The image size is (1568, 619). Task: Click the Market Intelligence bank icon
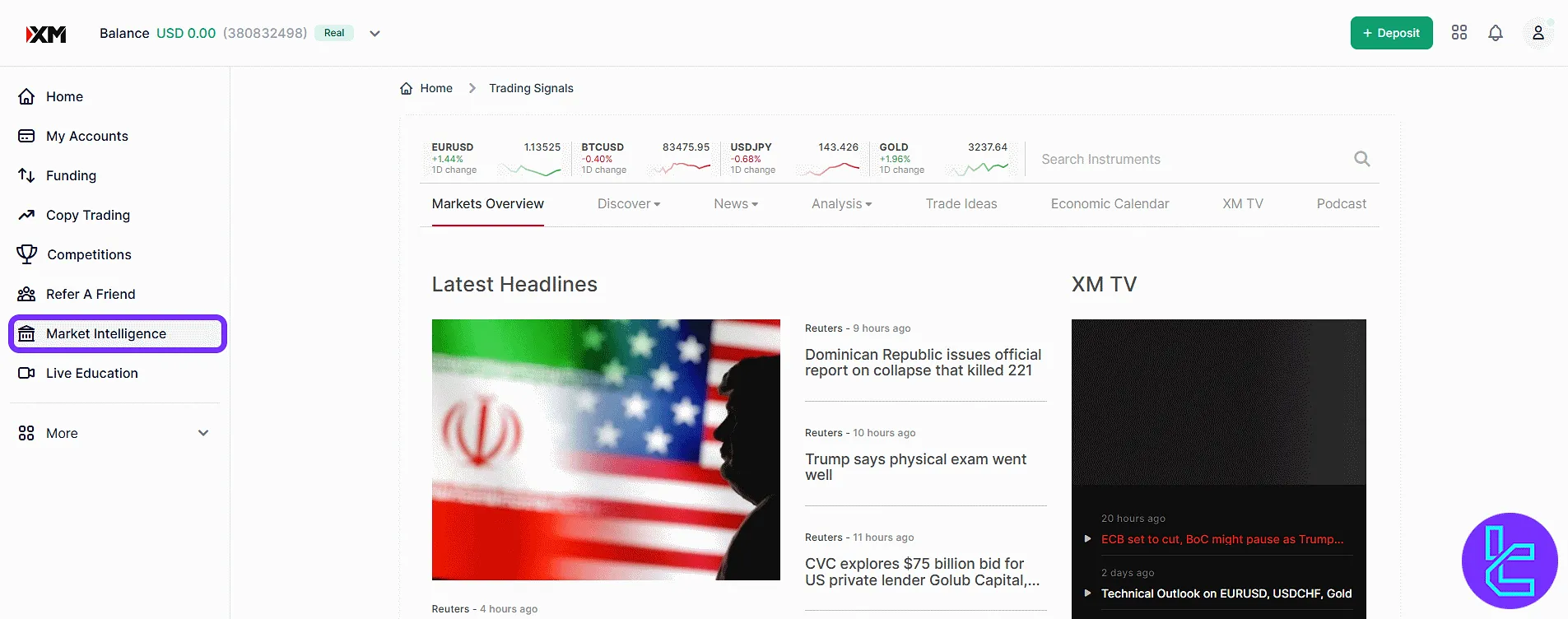[26, 333]
